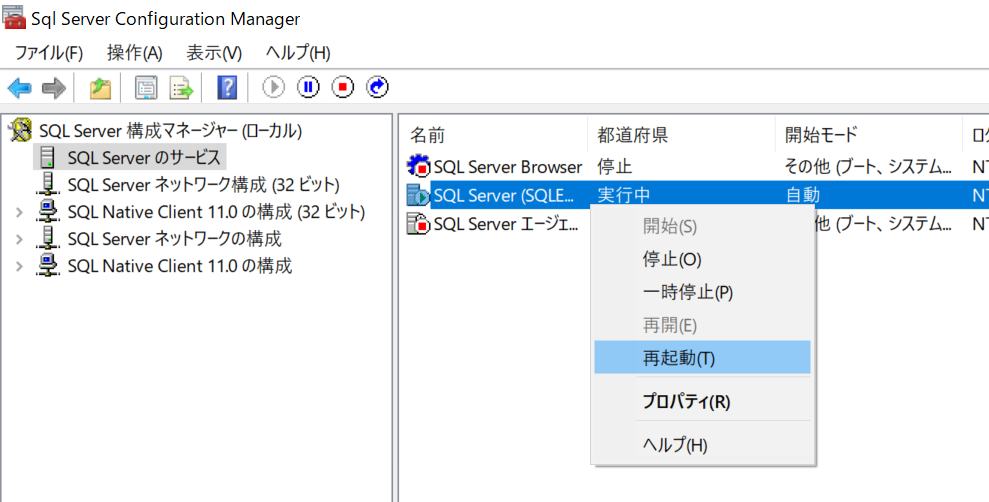
Task: Select SQL Native Client 11.0 の構成 (32 ビット) label
Action: tap(216, 212)
